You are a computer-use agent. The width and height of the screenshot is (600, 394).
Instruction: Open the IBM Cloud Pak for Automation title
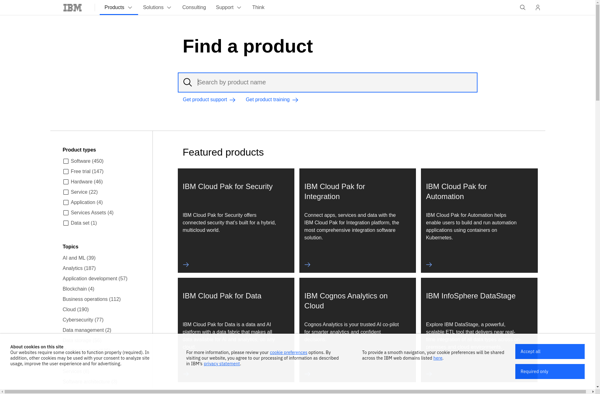coord(457,192)
